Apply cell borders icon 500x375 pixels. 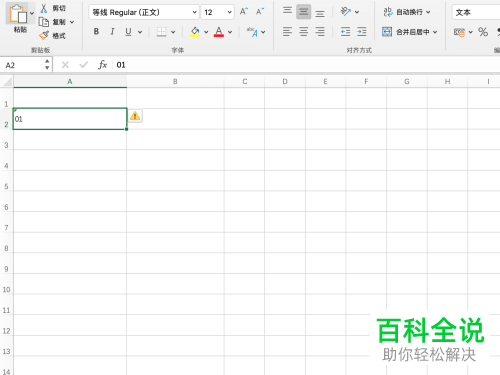(161, 32)
